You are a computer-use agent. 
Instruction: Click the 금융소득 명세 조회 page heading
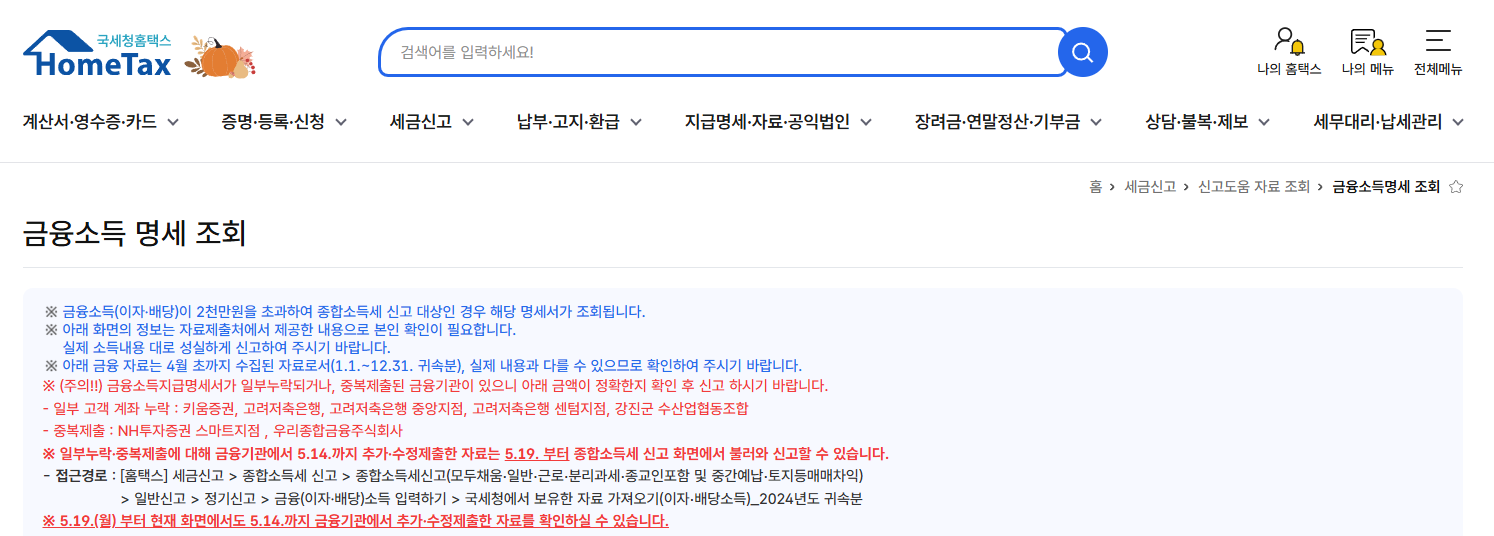pos(134,234)
